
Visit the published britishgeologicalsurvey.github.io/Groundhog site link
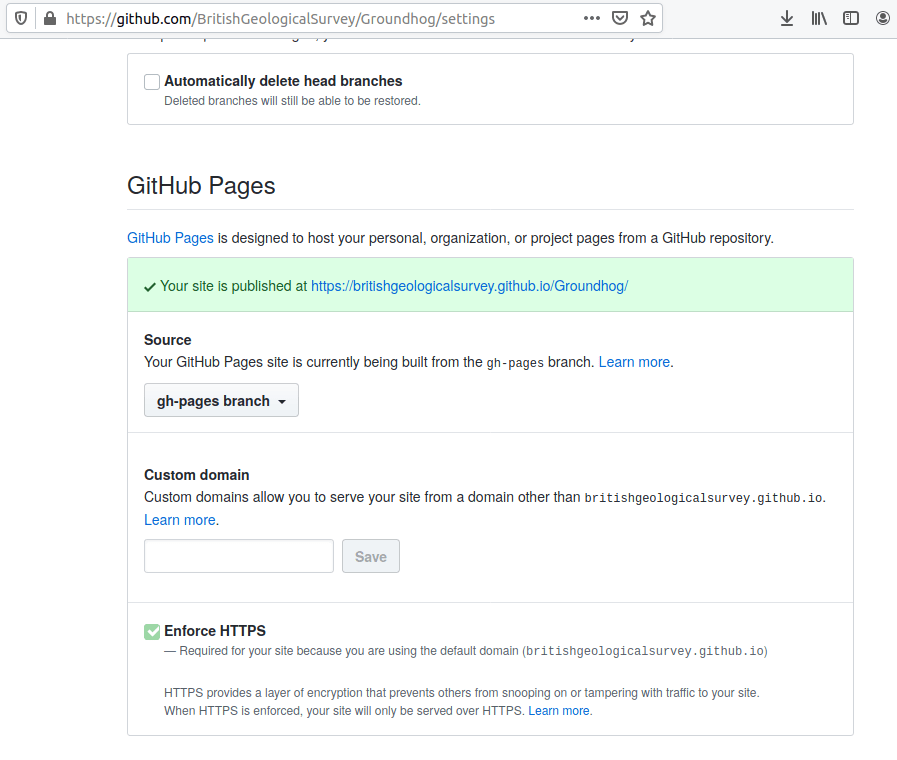[x=469, y=286]
